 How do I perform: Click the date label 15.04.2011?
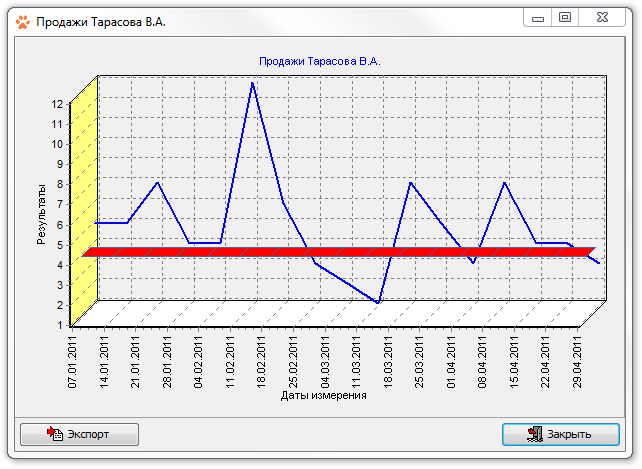click(x=514, y=362)
